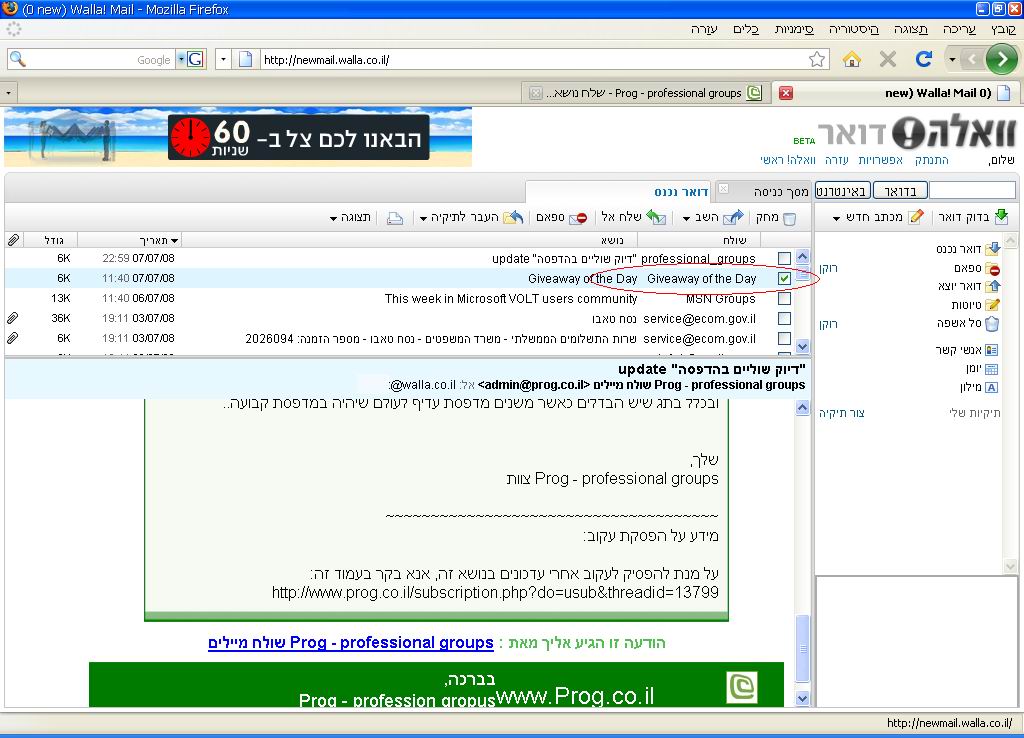Image resolution: width=1024 pixels, height=738 pixels.
Task: Open the inbox folder icon in sidebar
Action: (x=993, y=248)
